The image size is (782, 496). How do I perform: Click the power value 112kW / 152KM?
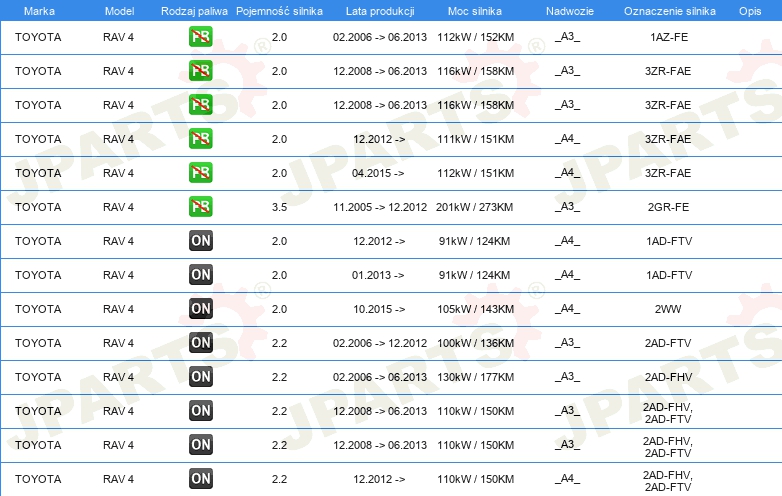coord(475,37)
